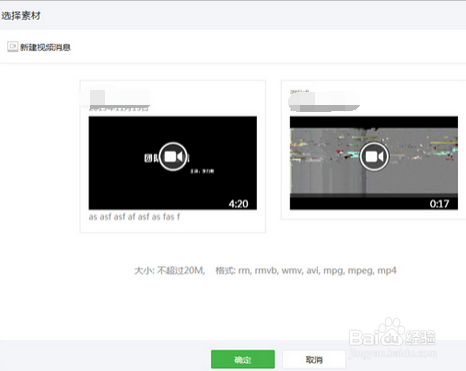Select the black 4:20 video thumbnail
Image resolution: width=466 pixels, height=371 pixels.
[x=173, y=163]
